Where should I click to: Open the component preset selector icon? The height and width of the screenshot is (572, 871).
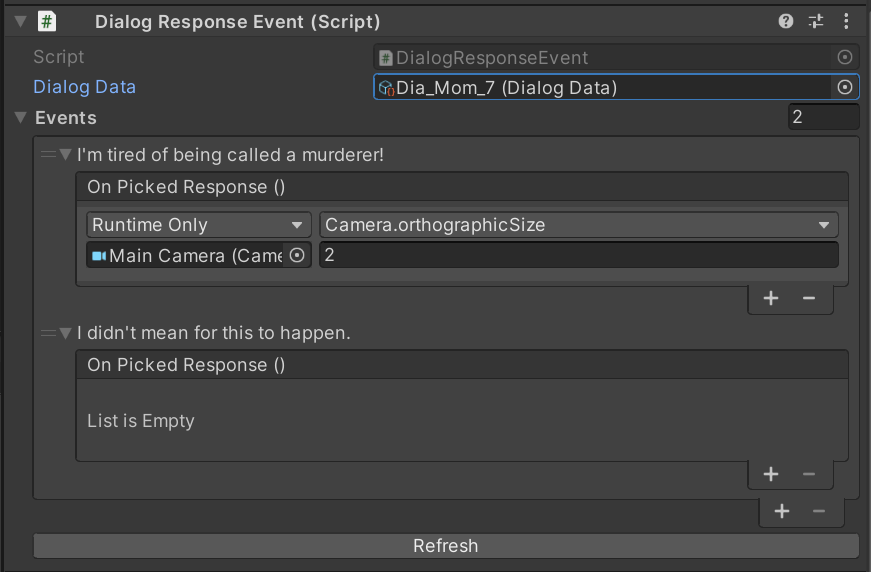816,22
